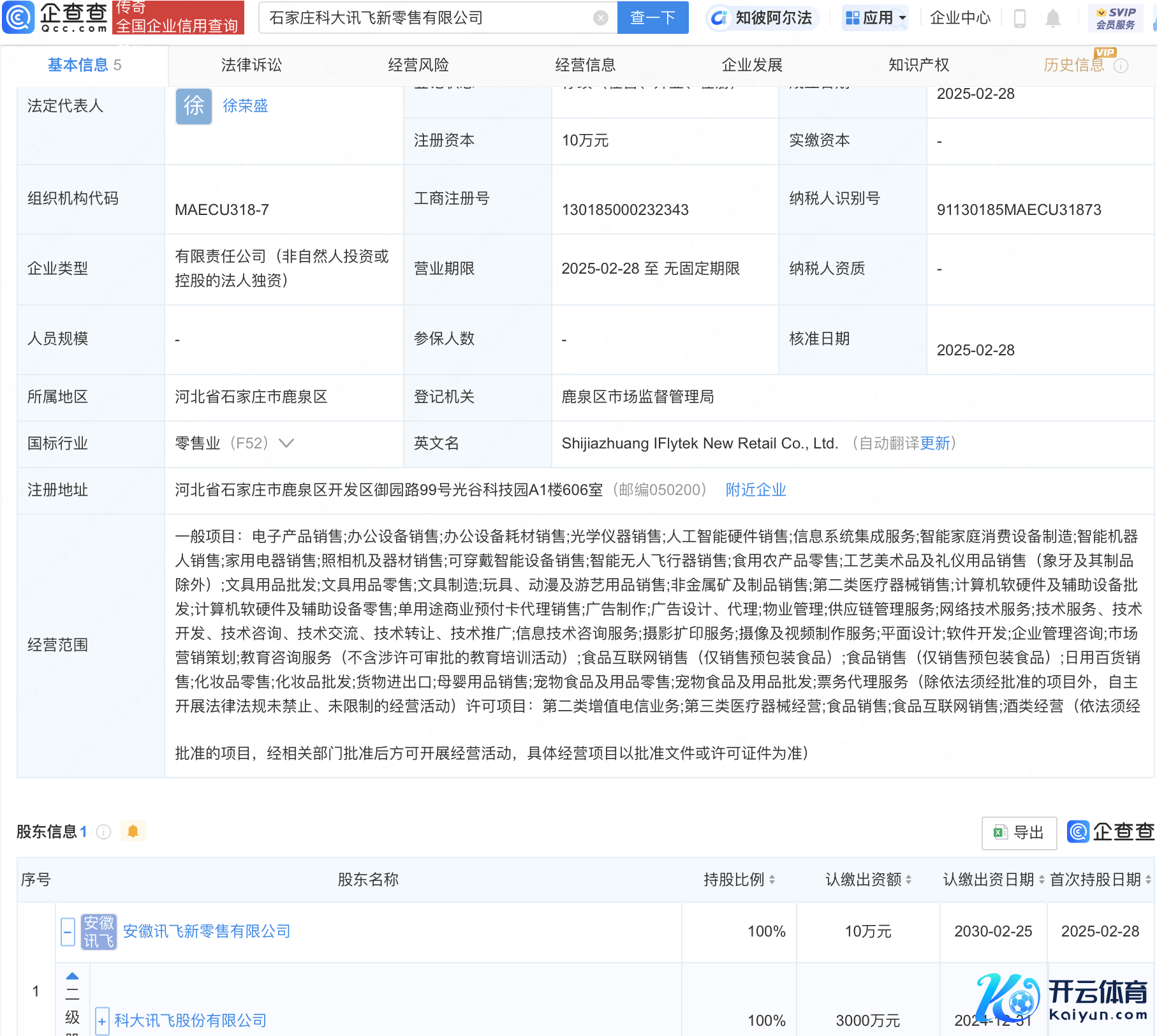Open the 附近企业 link
This screenshot has width=1157, height=1036.
pos(756,490)
